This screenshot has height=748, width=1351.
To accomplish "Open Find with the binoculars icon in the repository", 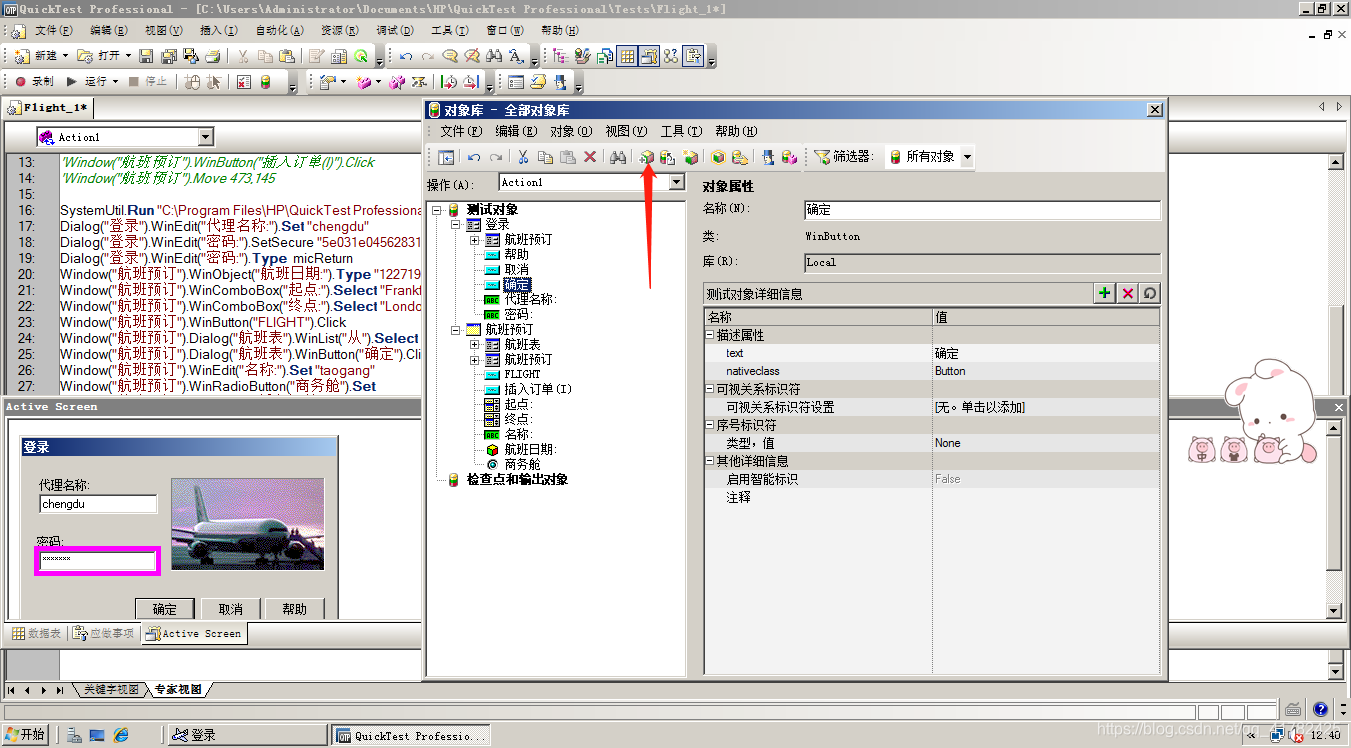I will pos(619,157).
